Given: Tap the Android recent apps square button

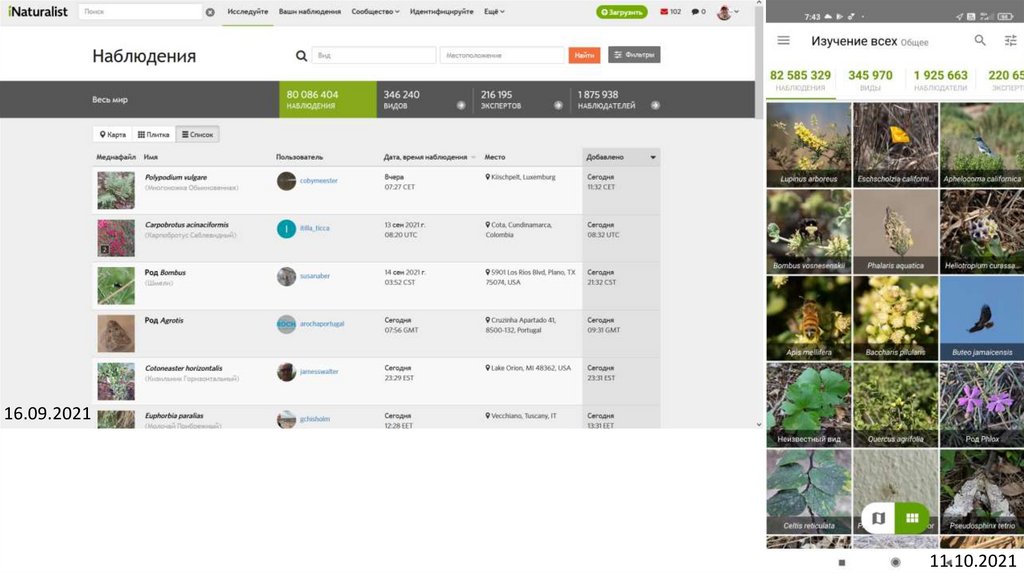Looking at the screenshot, I should 842,562.
